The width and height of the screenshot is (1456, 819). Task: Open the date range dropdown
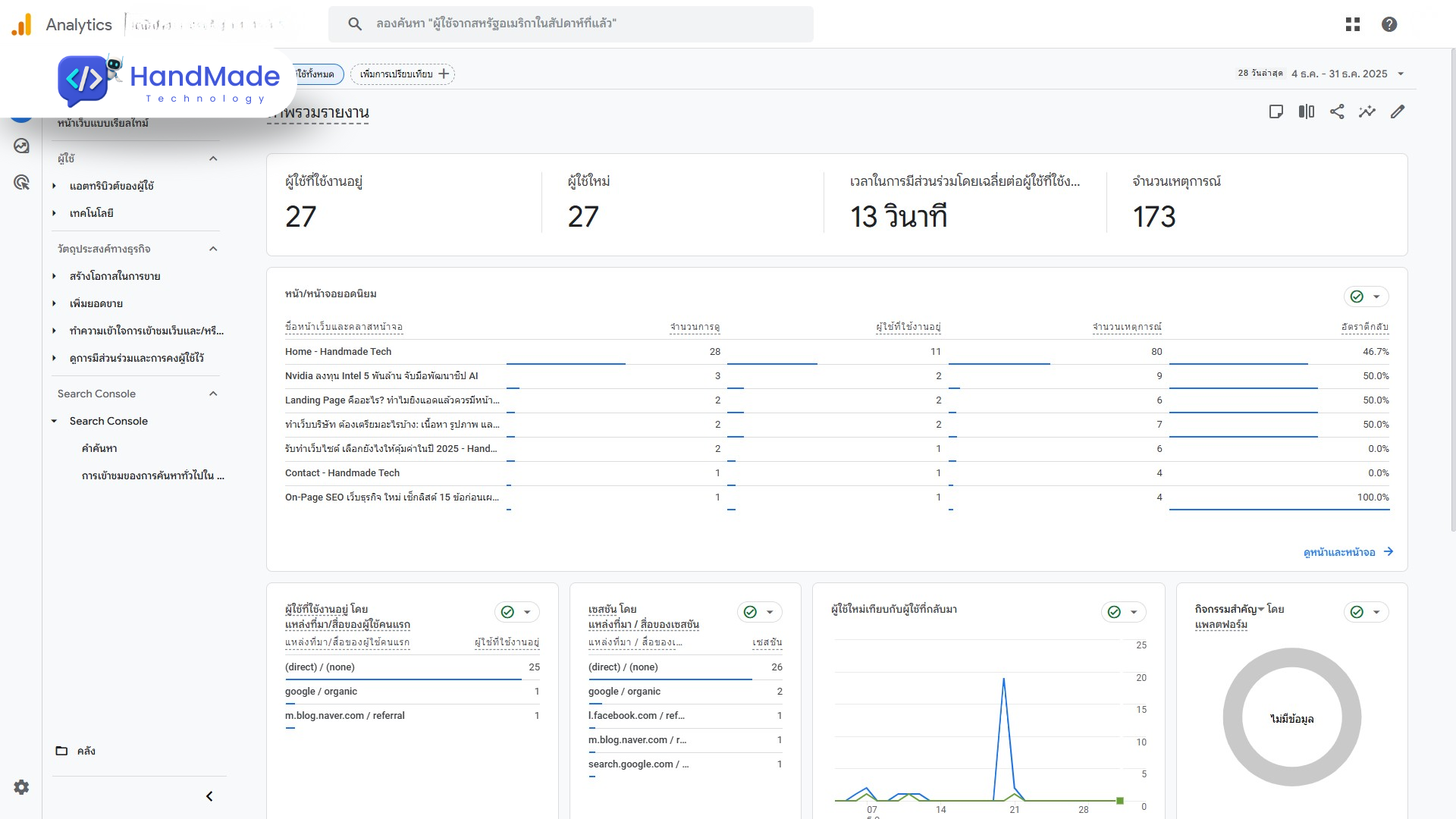pyautogui.click(x=1401, y=74)
